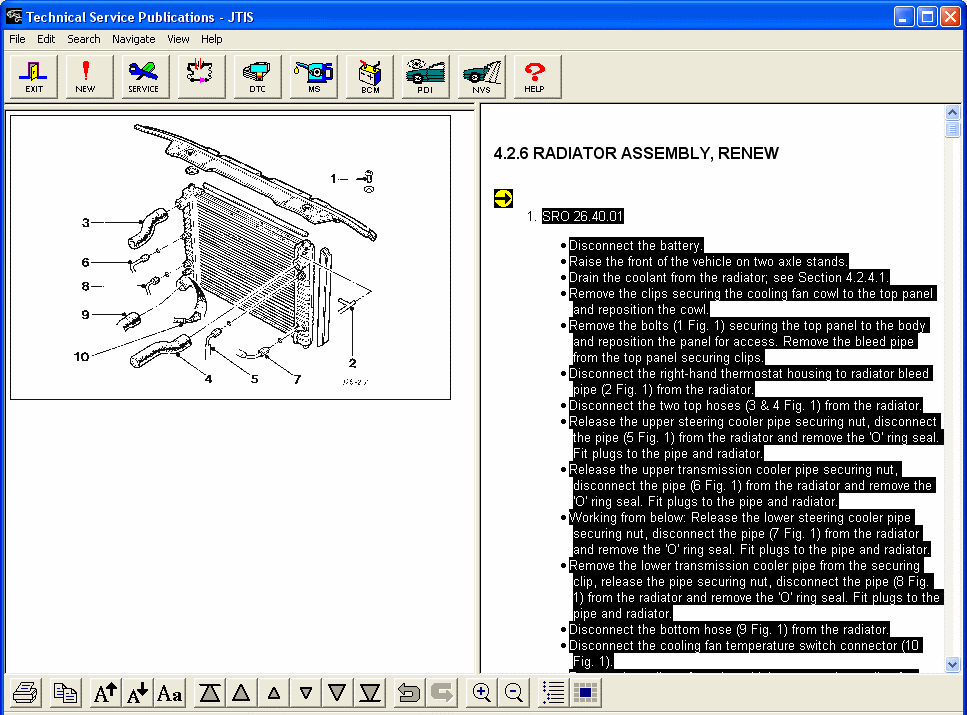Click "Disconnect the two top hoses" line
Viewport: 967px width, 715px height.
pos(746,406)
